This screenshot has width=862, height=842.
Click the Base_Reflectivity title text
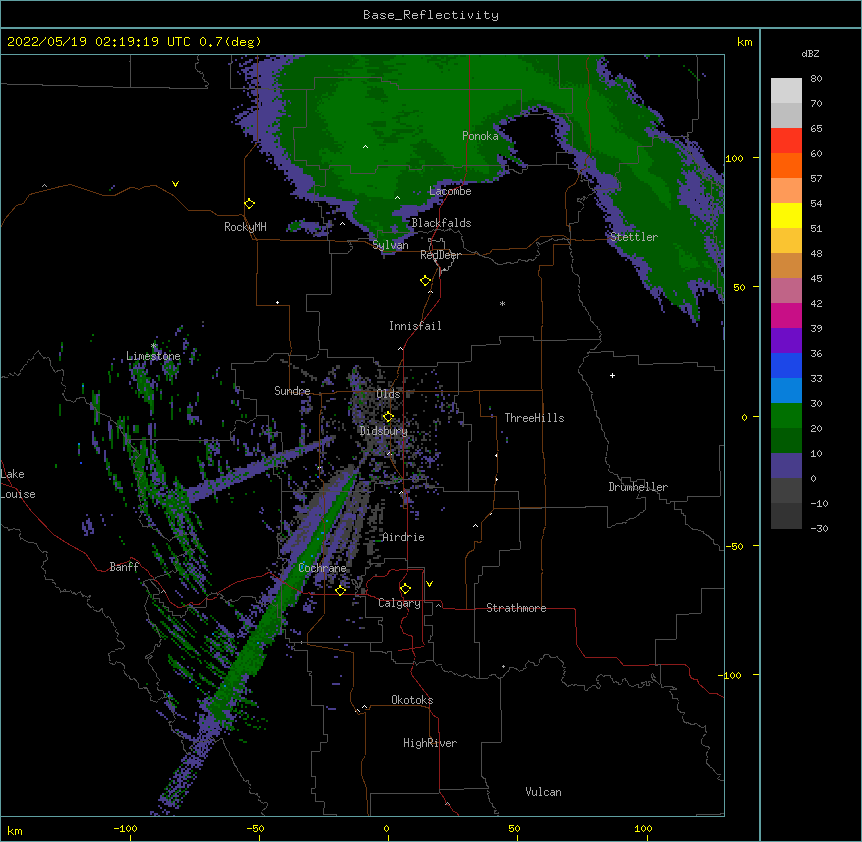pyautogui.click(x=431, y=15)
